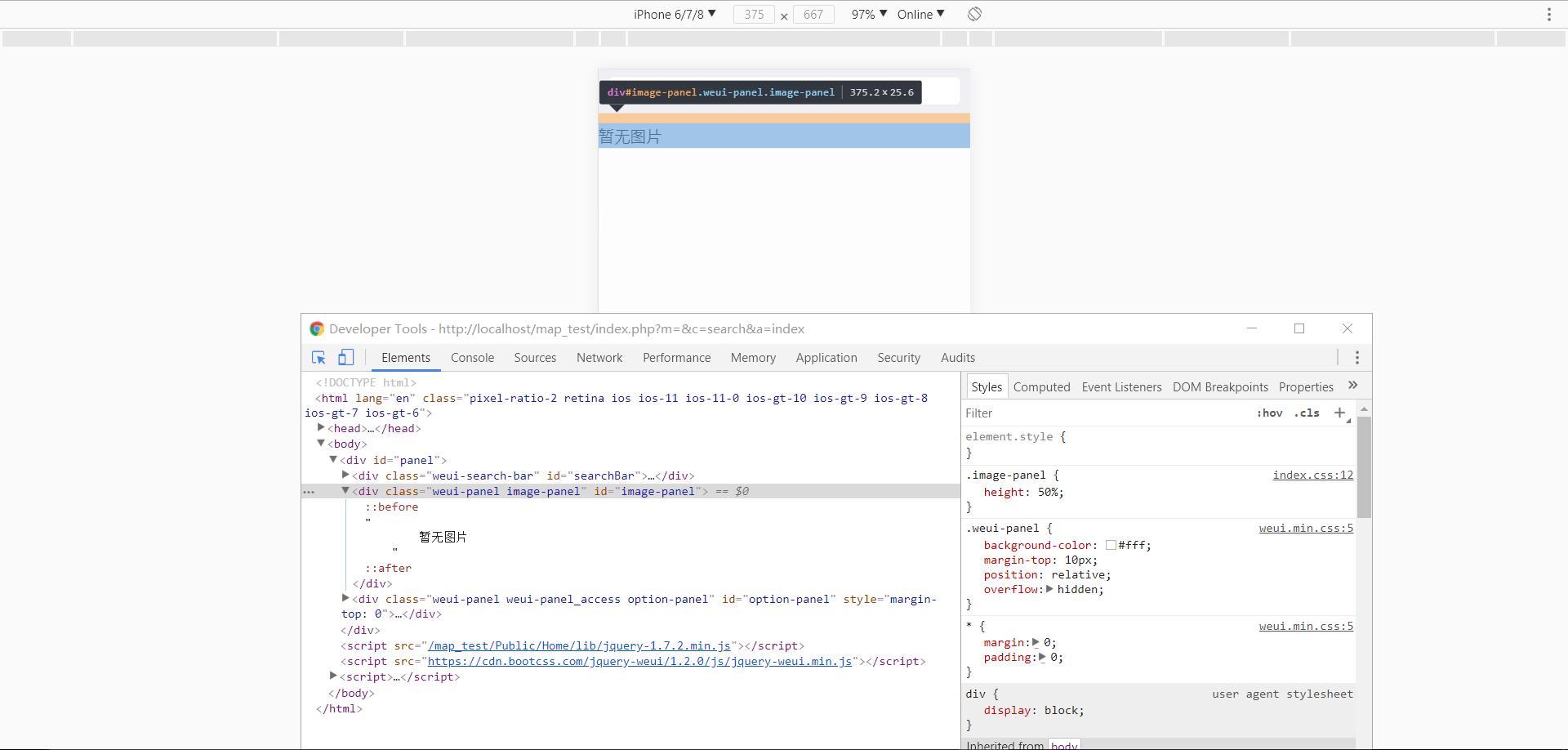This screenshot has width=1568, height=750.
Task: Toggle the .cls class editor
Action: 1307,413
